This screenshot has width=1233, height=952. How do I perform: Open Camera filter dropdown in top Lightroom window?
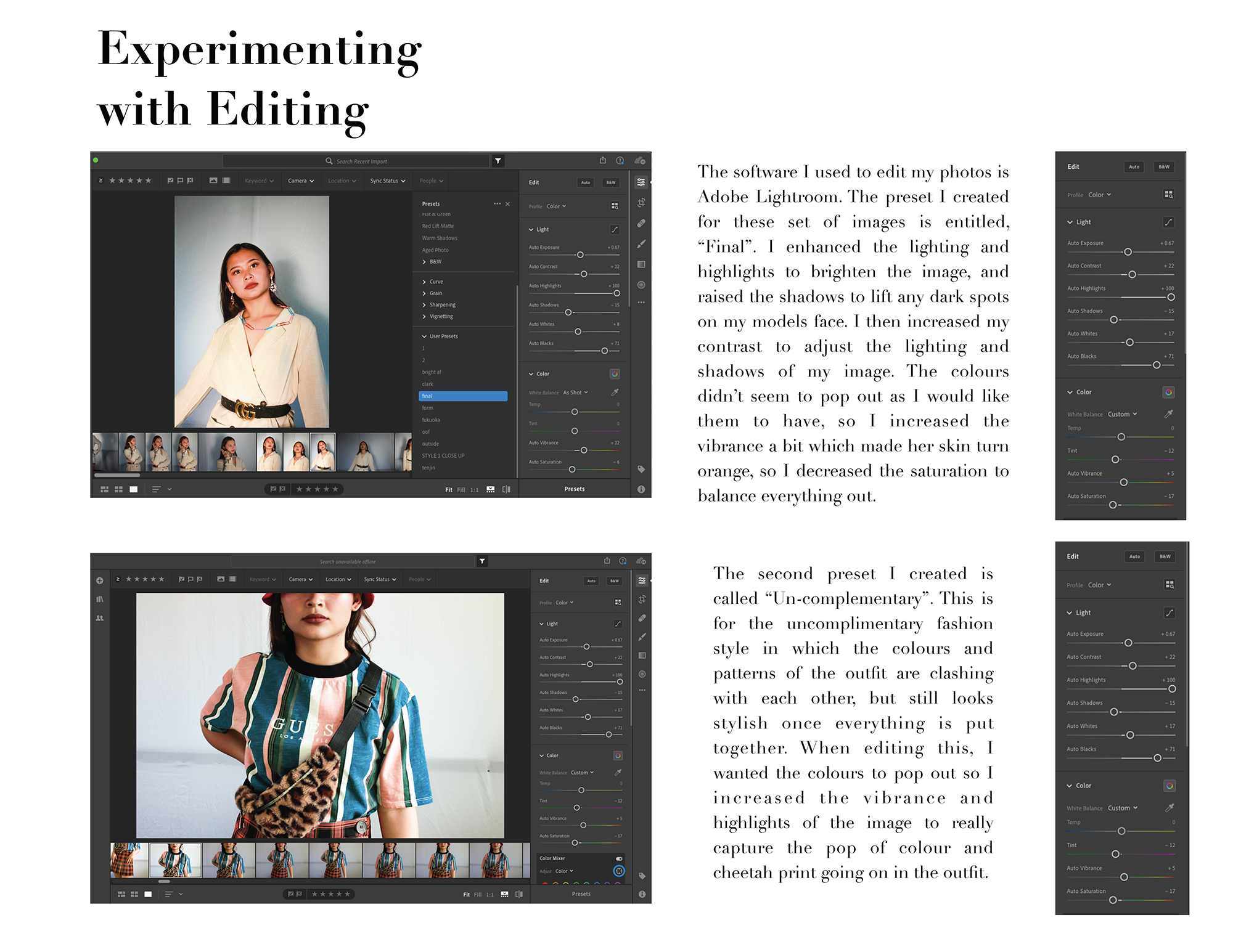(x=301, y=181)
